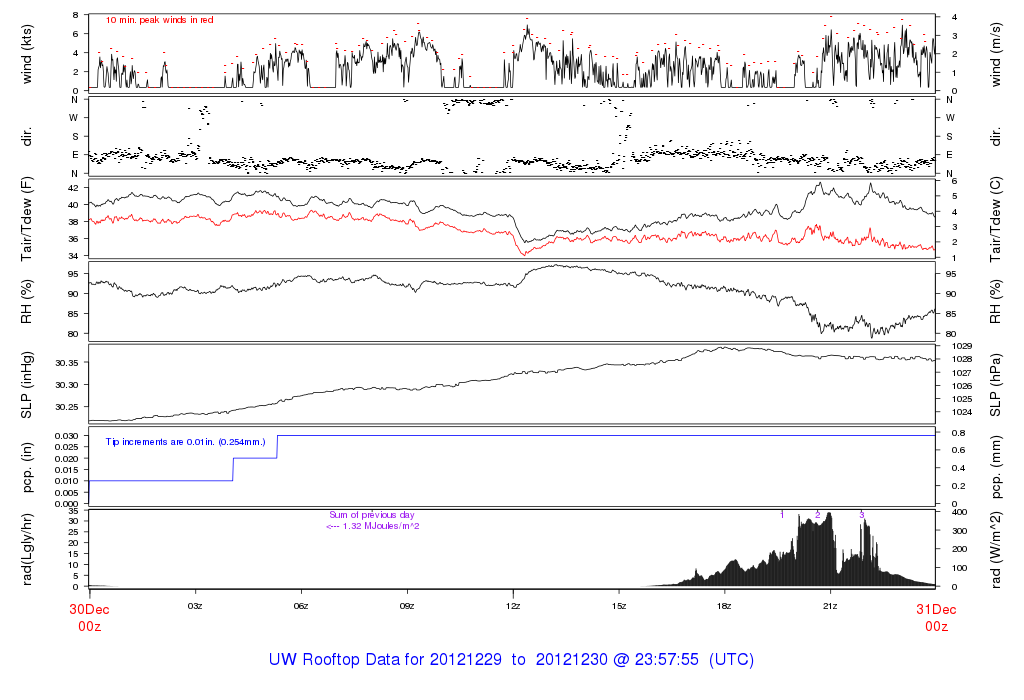Click the purple radiation peak marker '2'
This screenshot has height=700, width=1024.
(818, 515)
